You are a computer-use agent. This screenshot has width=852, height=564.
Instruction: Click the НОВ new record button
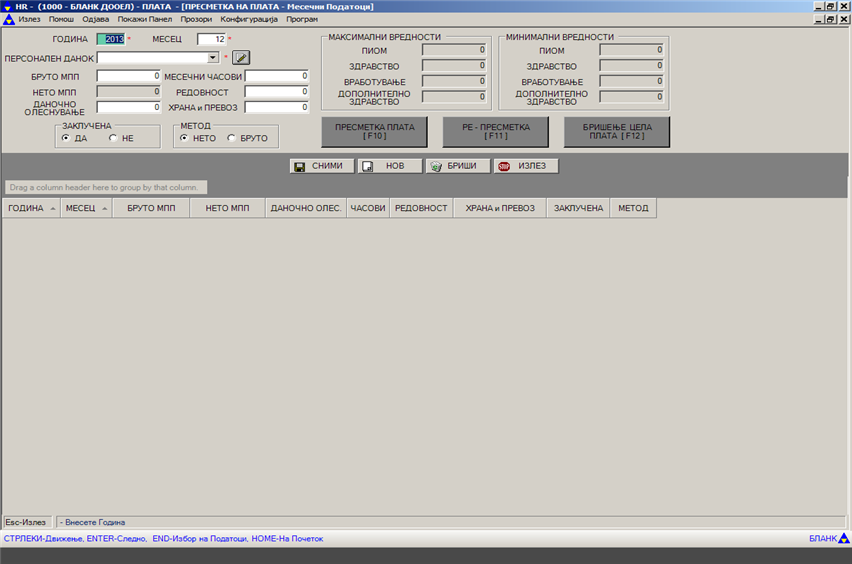coord(389,166)
